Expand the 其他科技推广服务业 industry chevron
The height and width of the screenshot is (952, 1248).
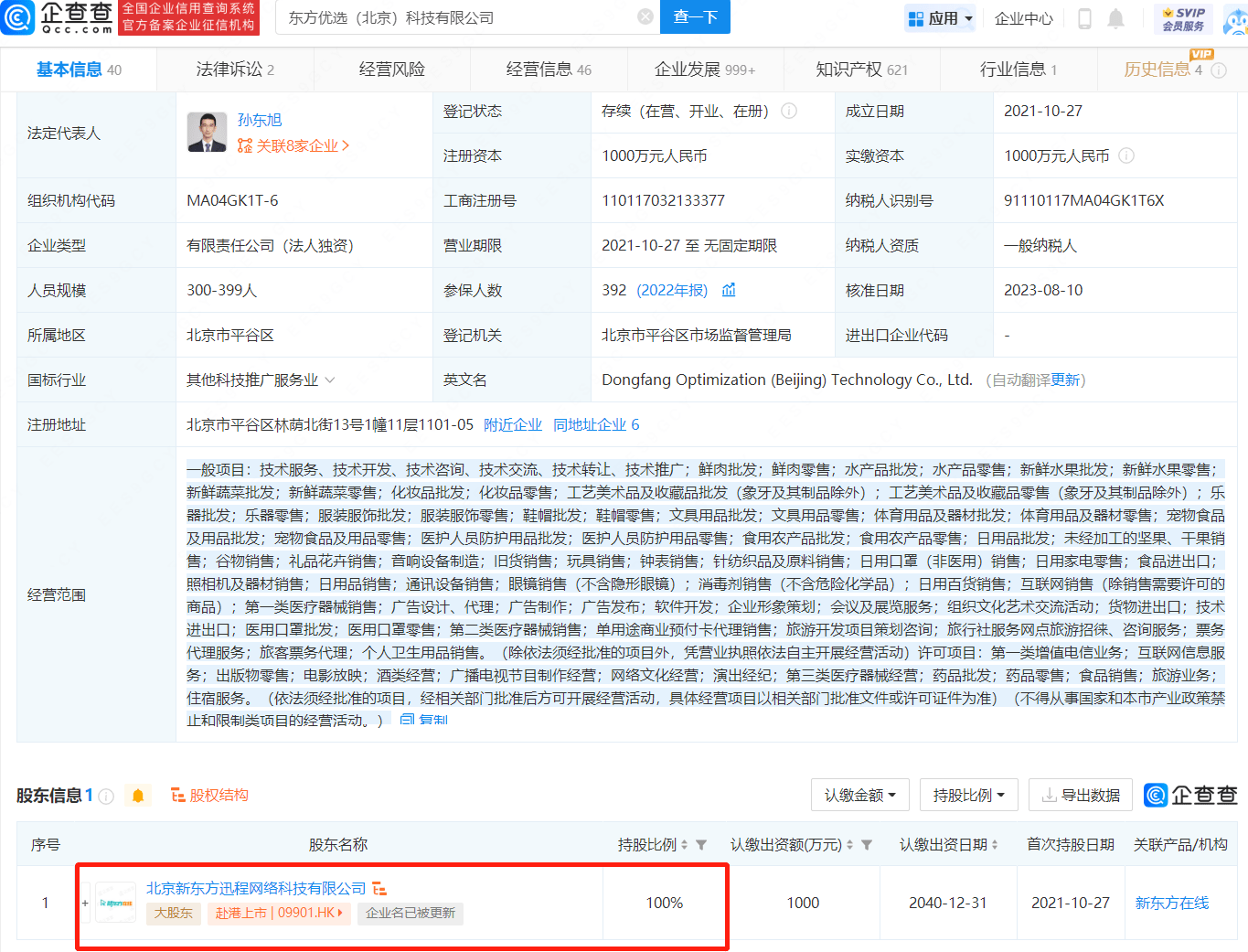pos(330,380)
